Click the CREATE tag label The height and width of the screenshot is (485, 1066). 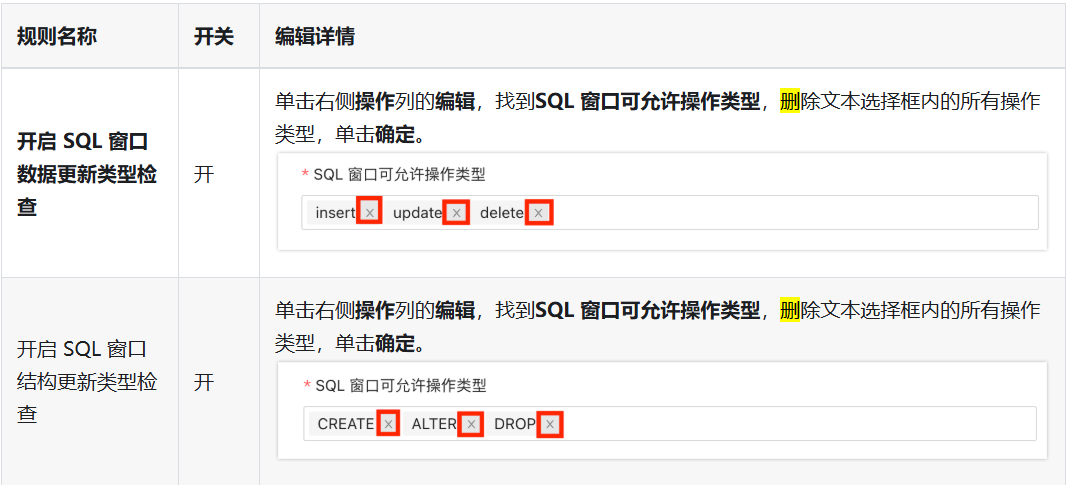(x=346, y=424)
